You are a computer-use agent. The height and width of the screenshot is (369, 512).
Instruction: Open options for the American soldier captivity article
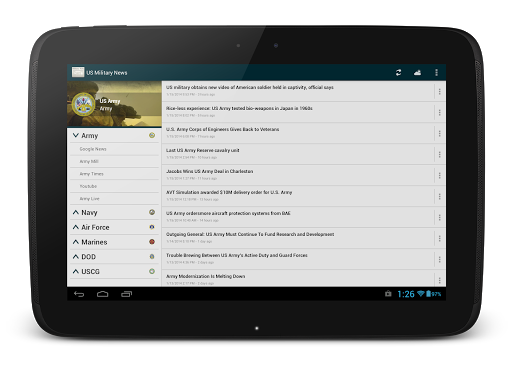point(440,91)
